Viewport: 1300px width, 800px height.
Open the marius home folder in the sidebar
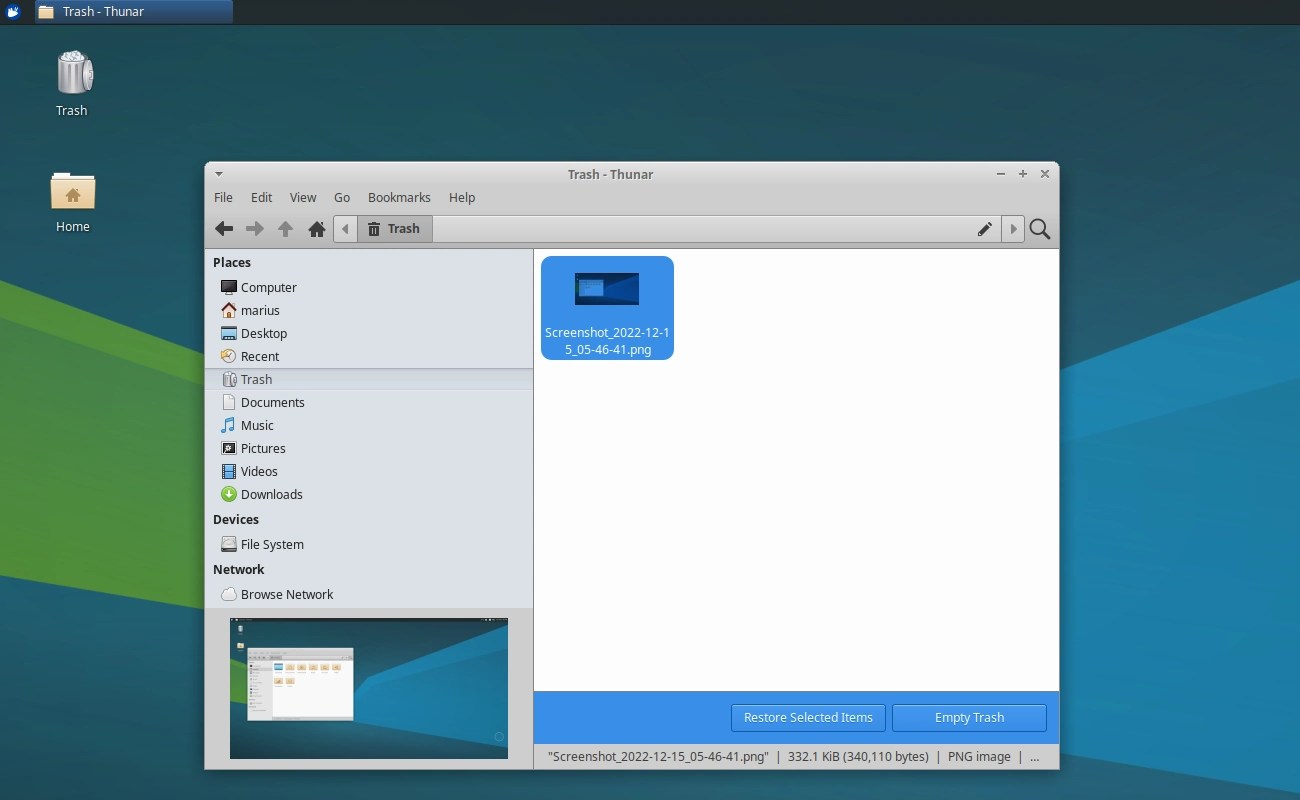click(x=369, y=310)
